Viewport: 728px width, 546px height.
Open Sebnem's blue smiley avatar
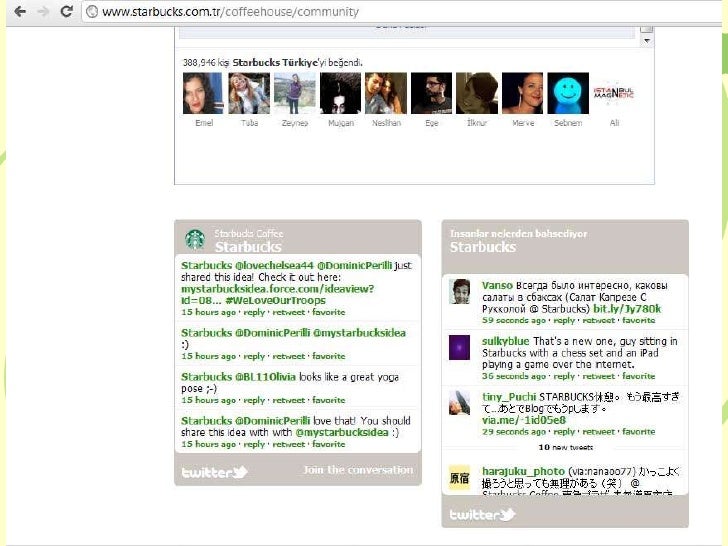pos(568,93)
